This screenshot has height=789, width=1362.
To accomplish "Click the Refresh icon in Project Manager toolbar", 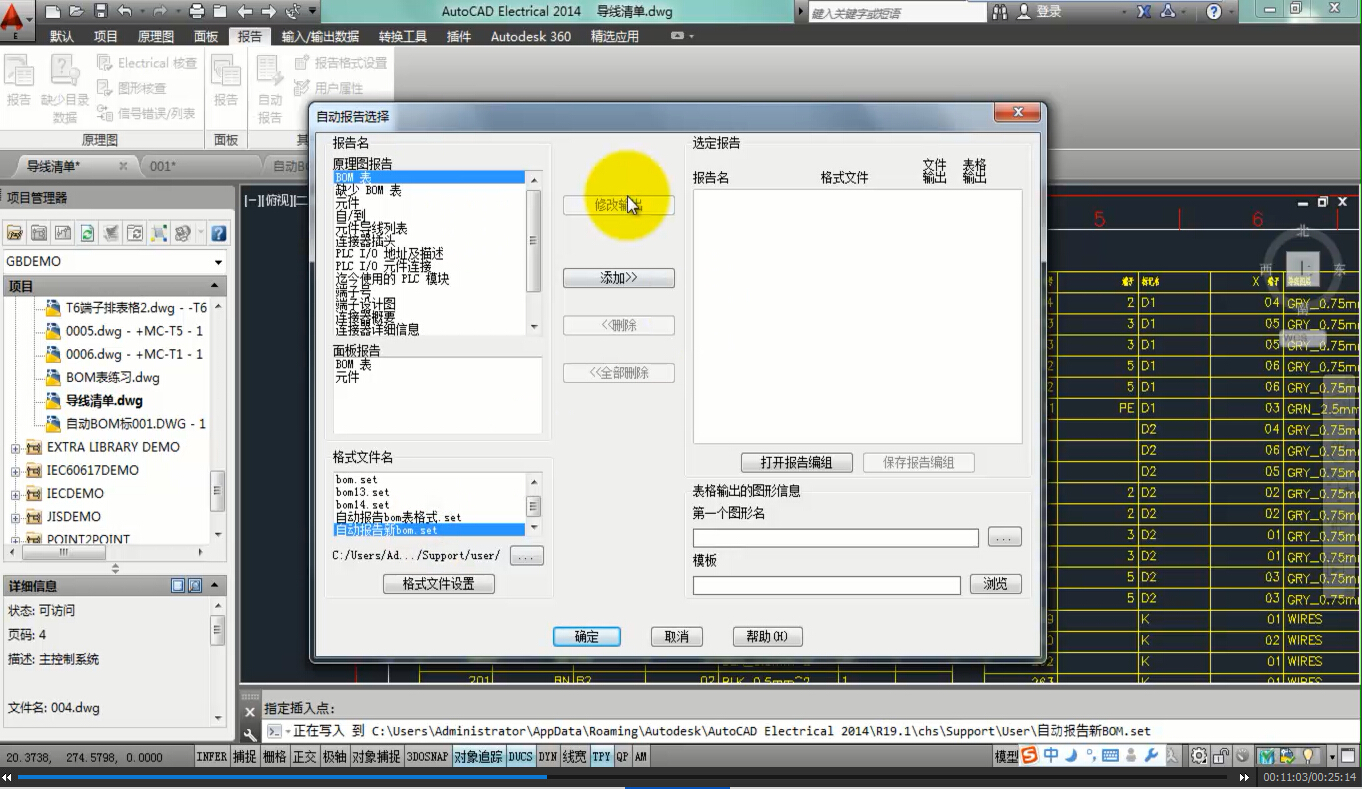I will [x=87, y=233].
